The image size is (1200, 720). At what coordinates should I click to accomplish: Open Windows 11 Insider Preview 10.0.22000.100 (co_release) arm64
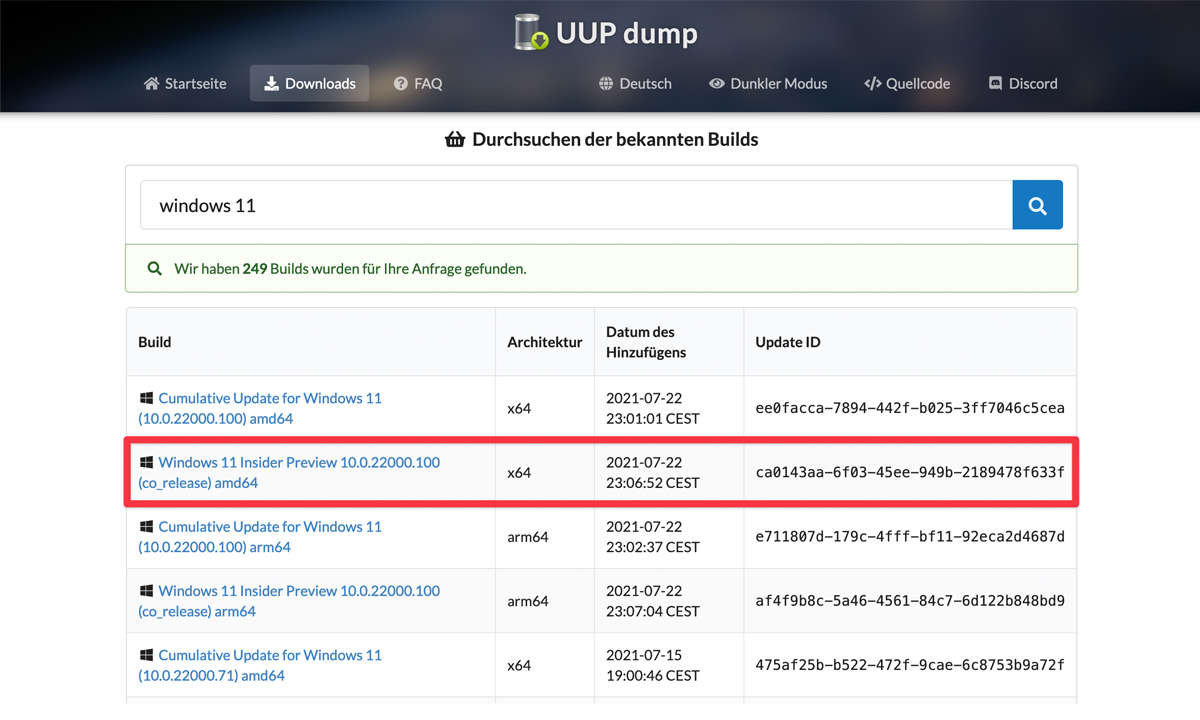pyautogui.click(x=289, y=600)
